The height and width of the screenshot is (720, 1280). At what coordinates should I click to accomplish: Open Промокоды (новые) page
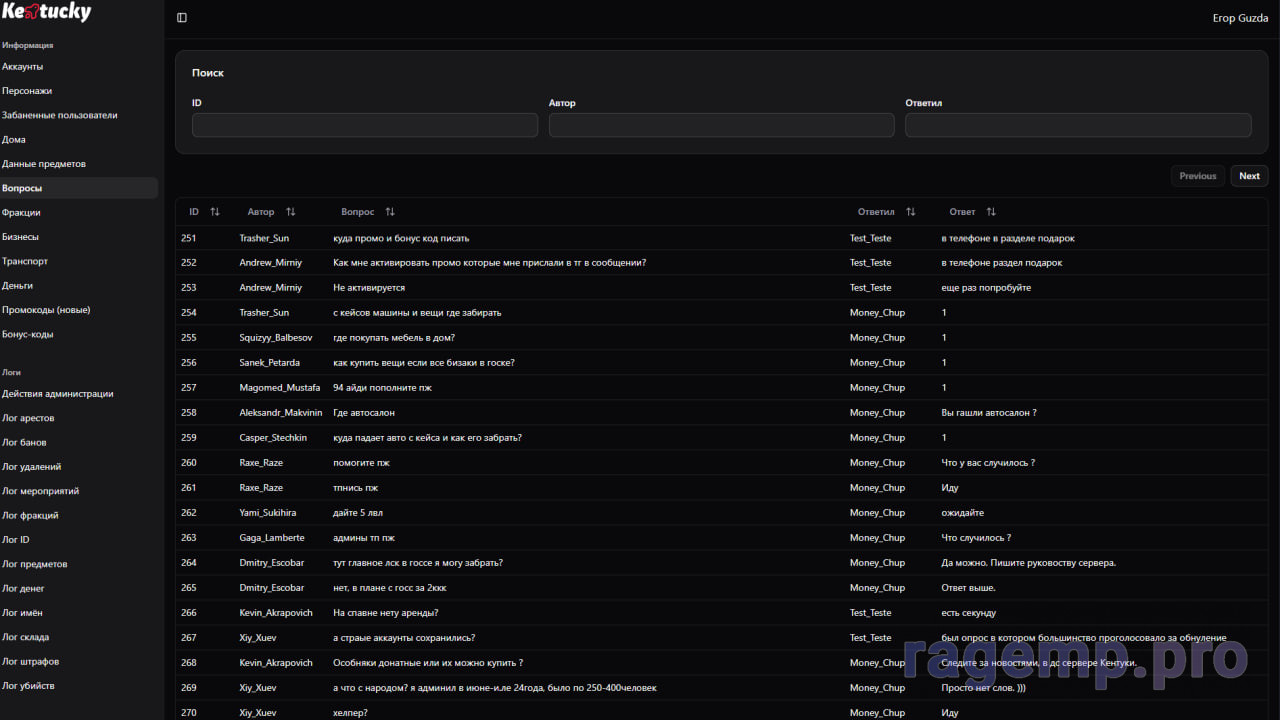coord(46,310)
